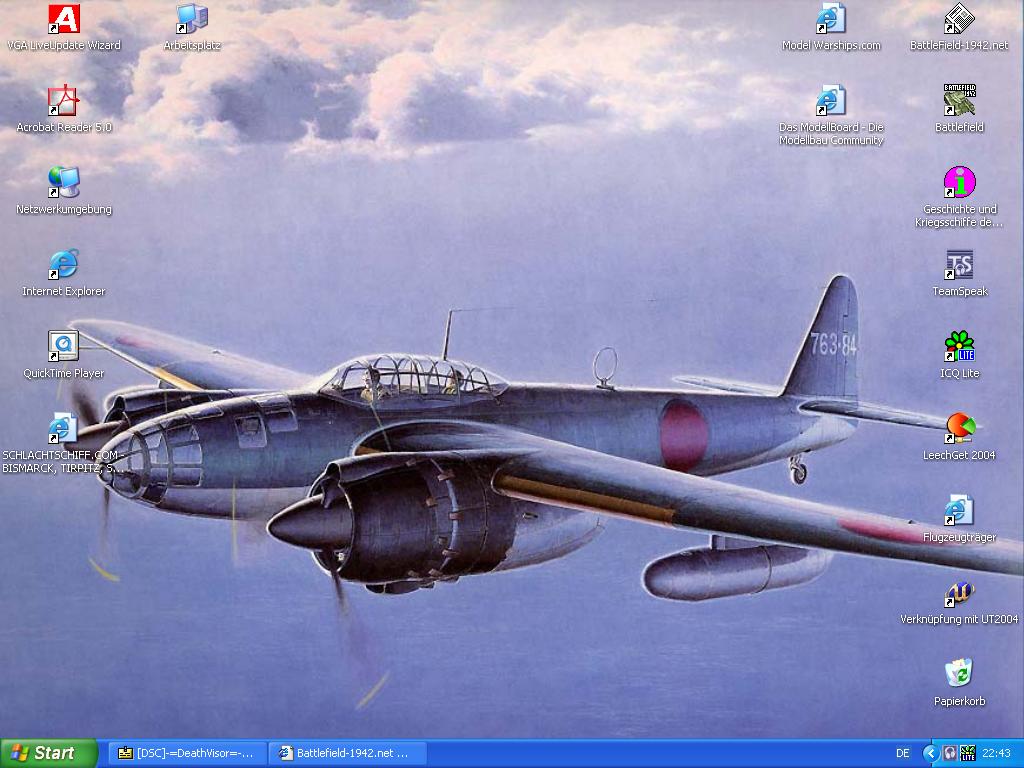The width and height of the screenshot is (1024, 768).
Task: Switch to the [DSC]-=DeathVisor=- taskbar window
Action: click(x=187, y=754)
